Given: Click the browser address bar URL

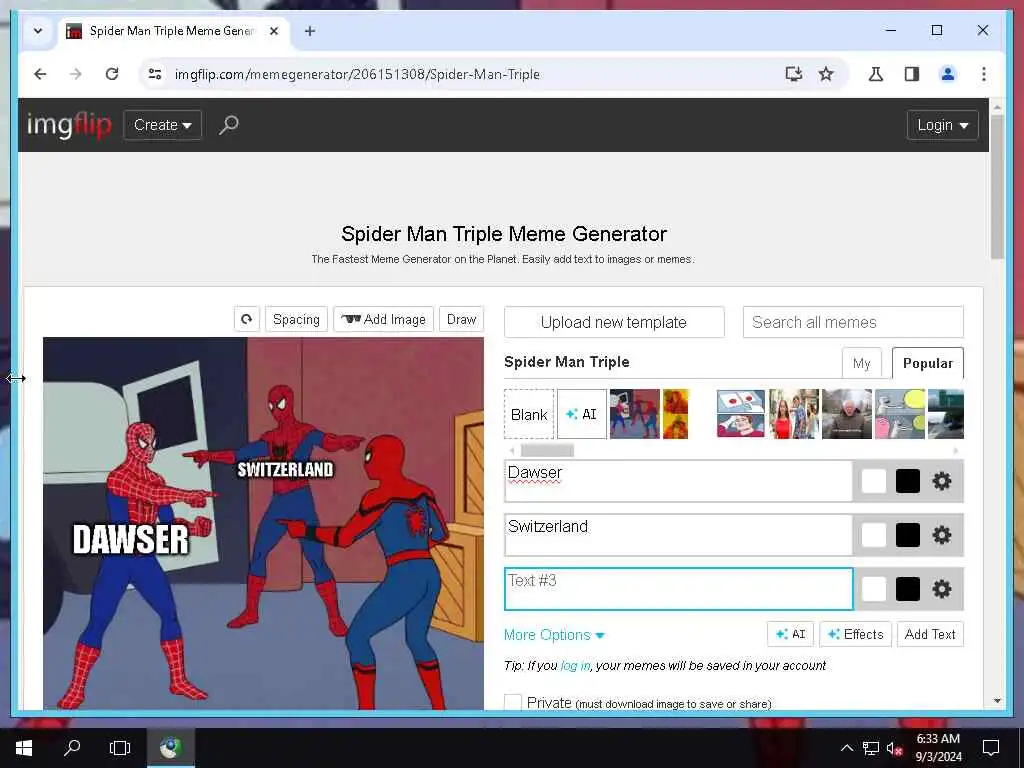Looking at the screenshot, I should [x=357, y=74].
